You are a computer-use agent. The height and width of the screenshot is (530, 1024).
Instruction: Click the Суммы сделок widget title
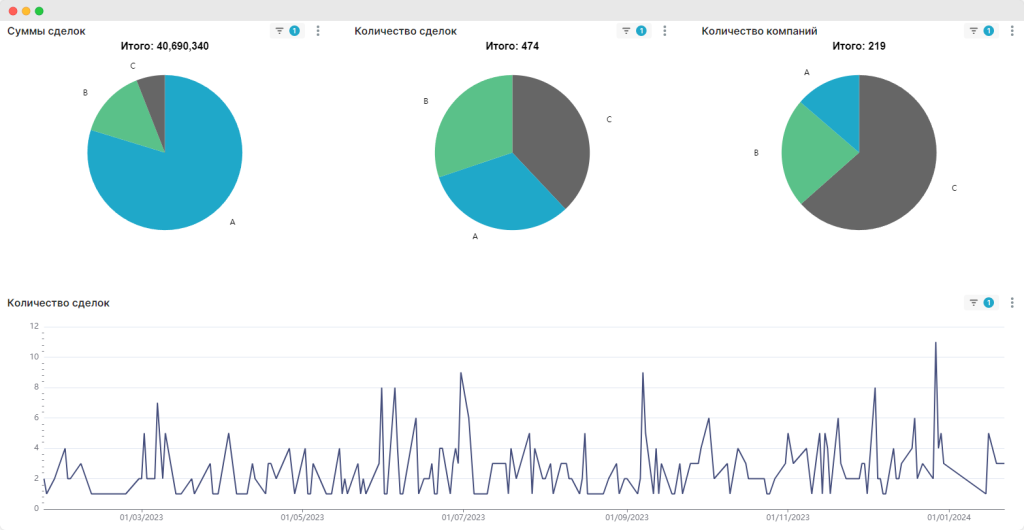click(x=46, y=31)
